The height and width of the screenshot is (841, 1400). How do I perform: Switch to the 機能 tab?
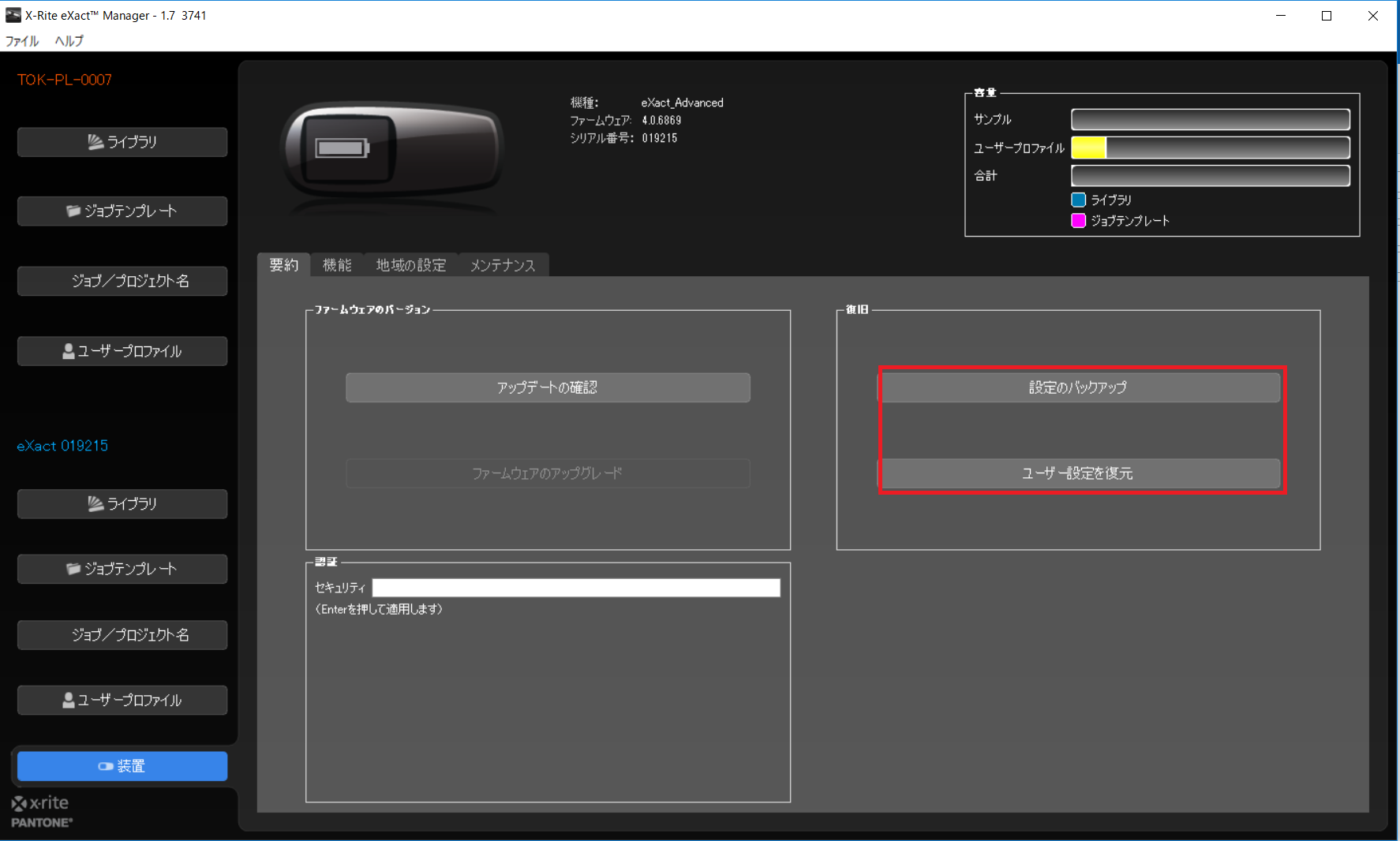tap(337, 265)
